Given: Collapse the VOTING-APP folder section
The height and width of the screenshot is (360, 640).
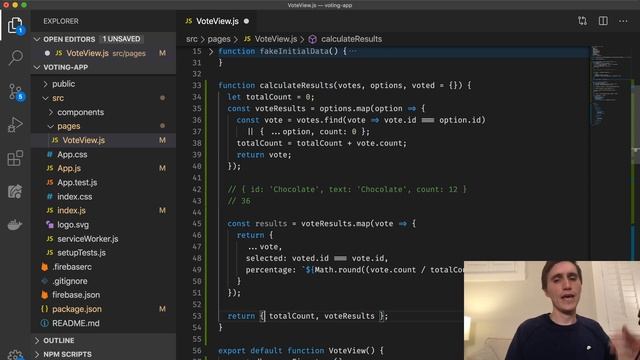Looking at the screenshot, I should [x=37, y=67].
